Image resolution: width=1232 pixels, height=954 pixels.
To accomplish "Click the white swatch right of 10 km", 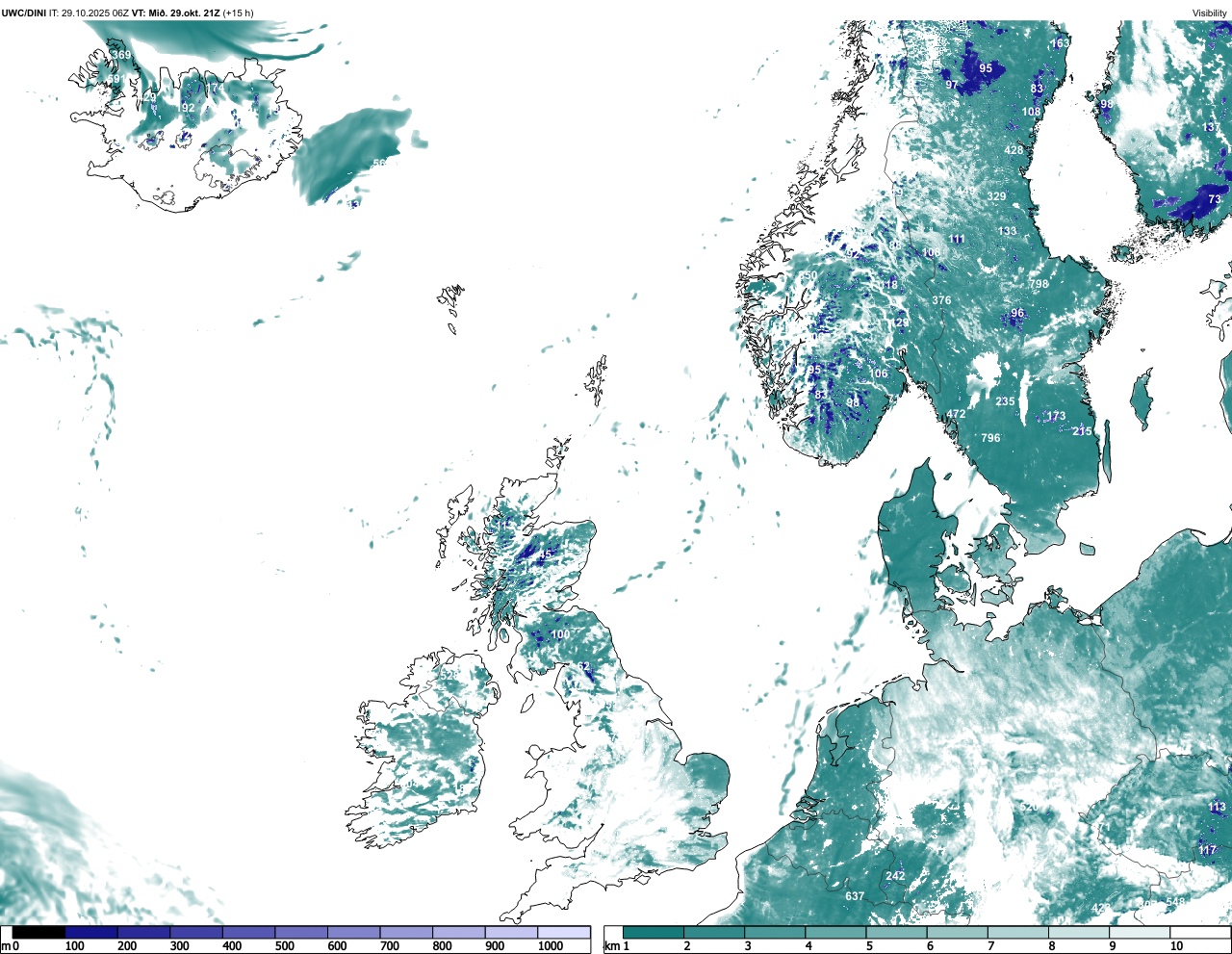I will pyautogui.click(x=1201, y=932).
